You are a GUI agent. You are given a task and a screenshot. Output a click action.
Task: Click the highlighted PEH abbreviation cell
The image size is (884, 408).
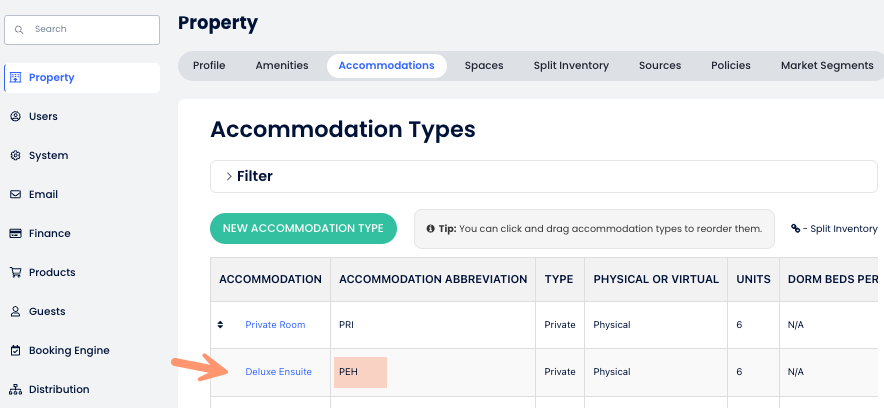pos(360,372)
